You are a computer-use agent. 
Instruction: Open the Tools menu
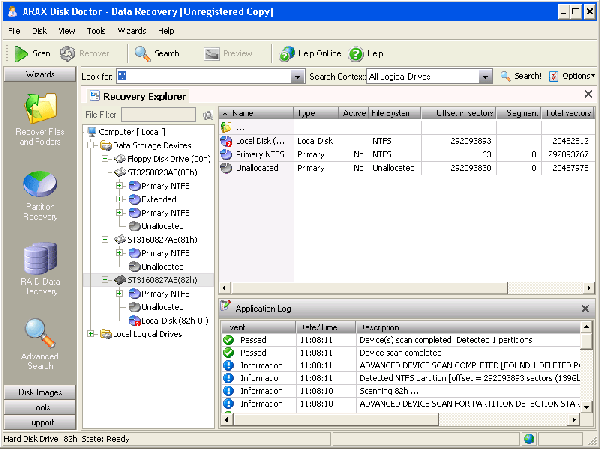tap(96, 31)
